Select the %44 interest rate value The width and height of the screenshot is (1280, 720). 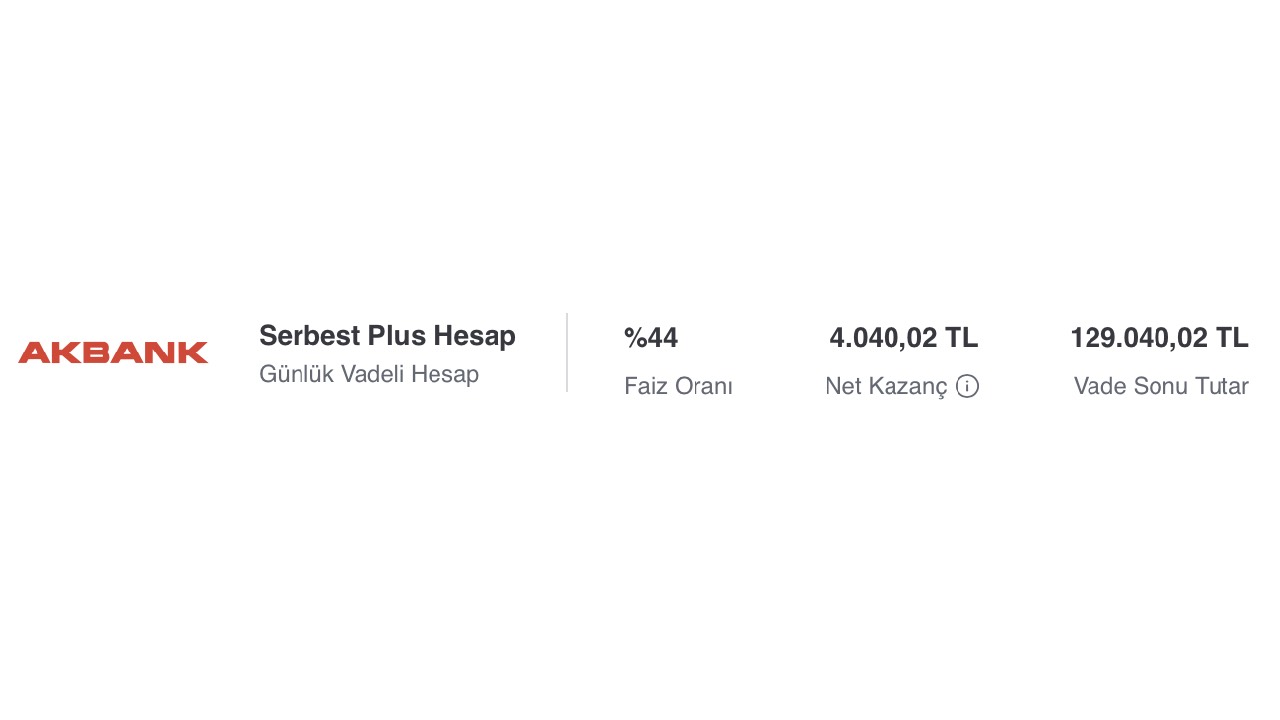[x=651, y=338]
